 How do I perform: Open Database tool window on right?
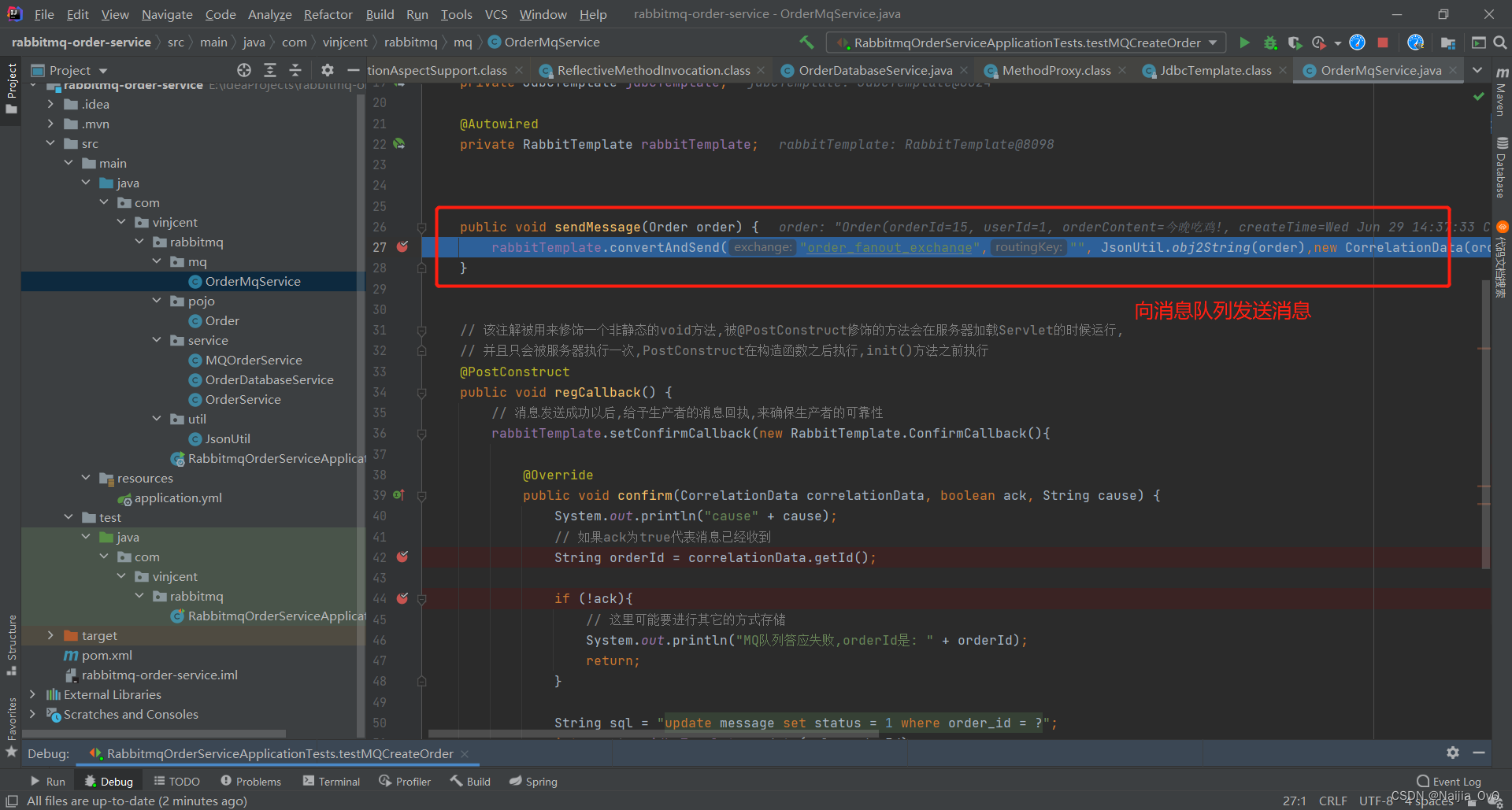coord(1502,168)
